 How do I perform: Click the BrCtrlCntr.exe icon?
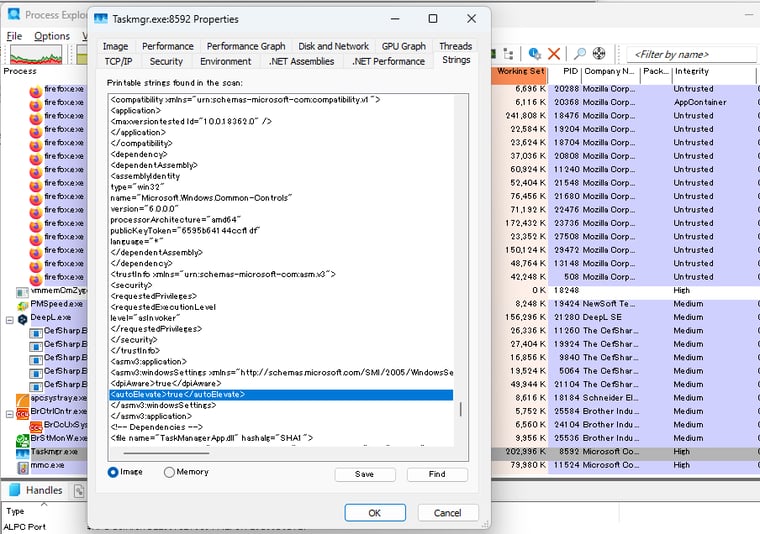coord(23,413)
